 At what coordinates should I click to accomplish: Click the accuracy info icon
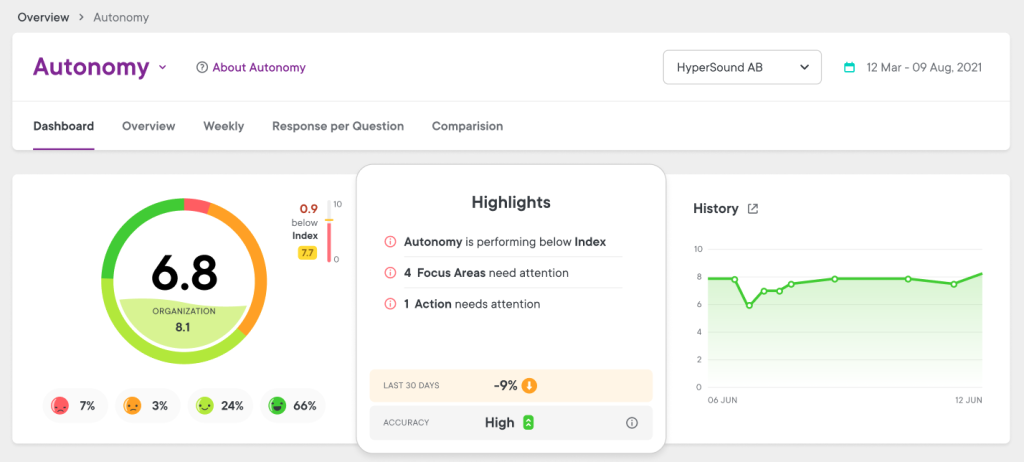click(x=632, y=423)
